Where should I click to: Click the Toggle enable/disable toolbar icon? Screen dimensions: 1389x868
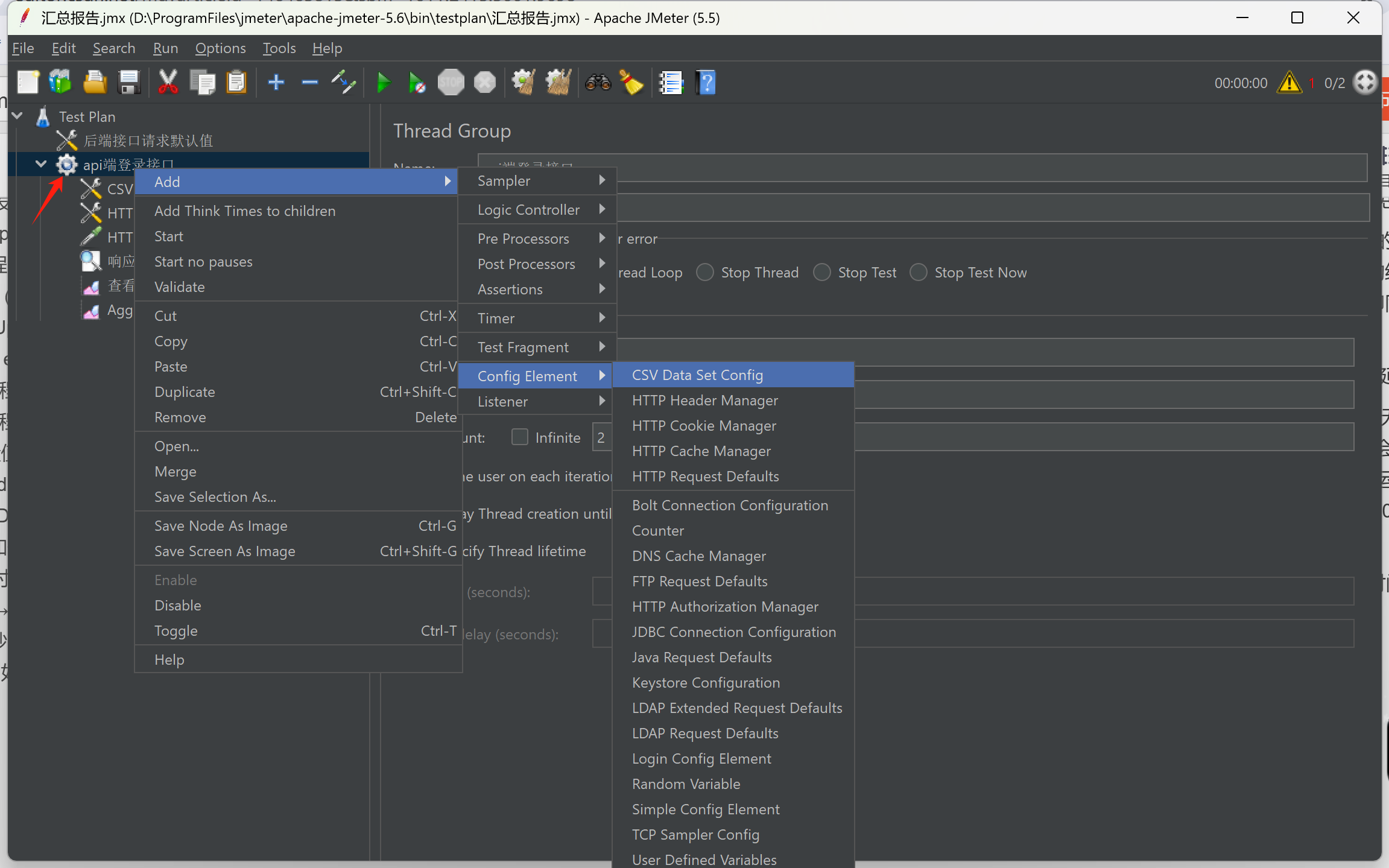tap(344, 83)
